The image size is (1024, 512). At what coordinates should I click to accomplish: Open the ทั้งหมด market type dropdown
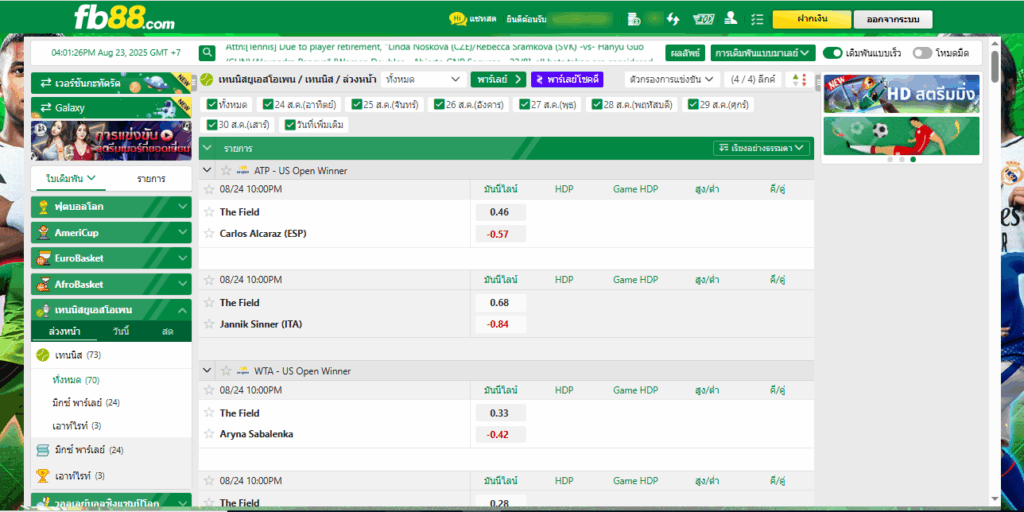point(423,80)
